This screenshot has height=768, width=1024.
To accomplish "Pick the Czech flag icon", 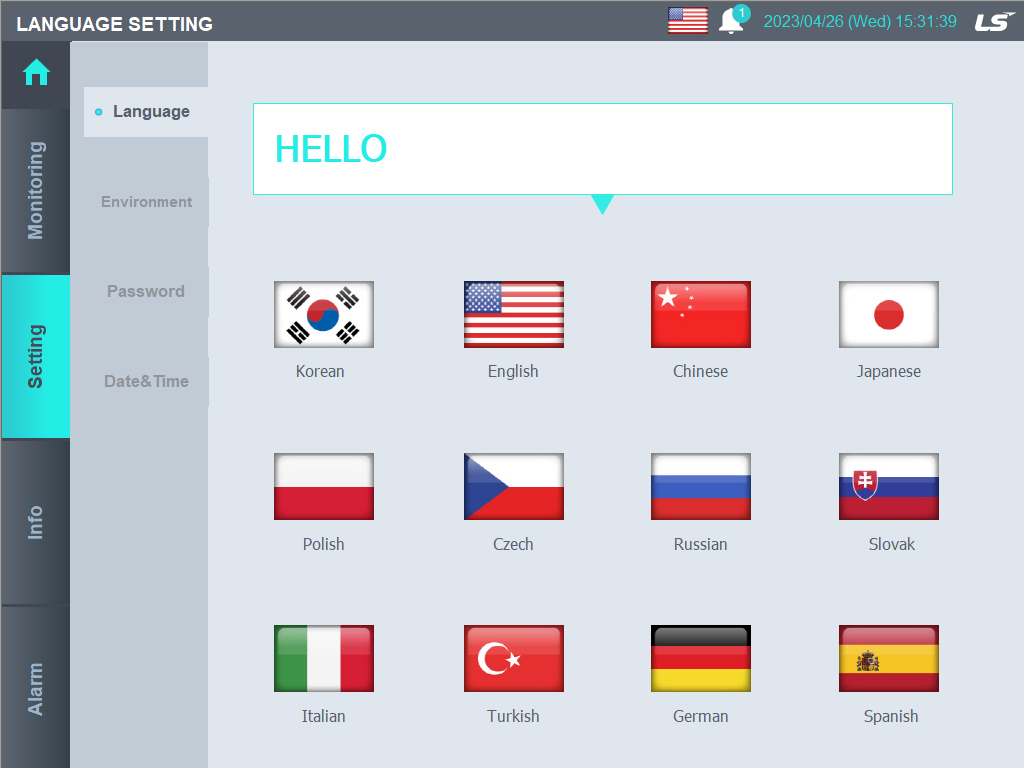I will [x=514, y=487].
